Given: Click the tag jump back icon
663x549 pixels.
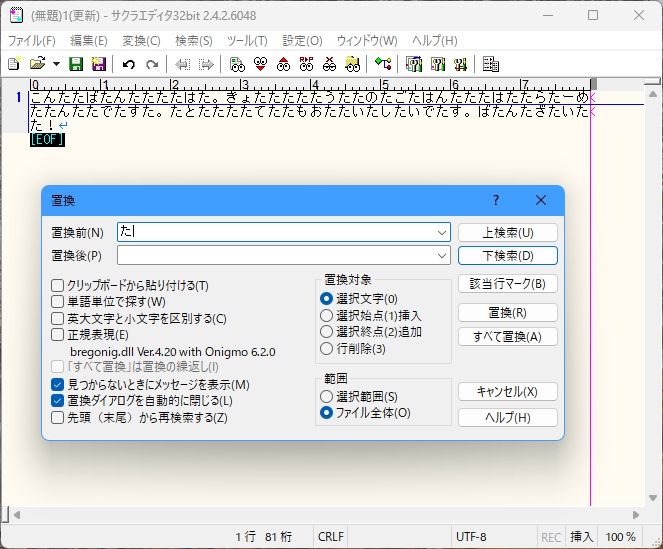Looking at the screenshot, I should point(182,64).
